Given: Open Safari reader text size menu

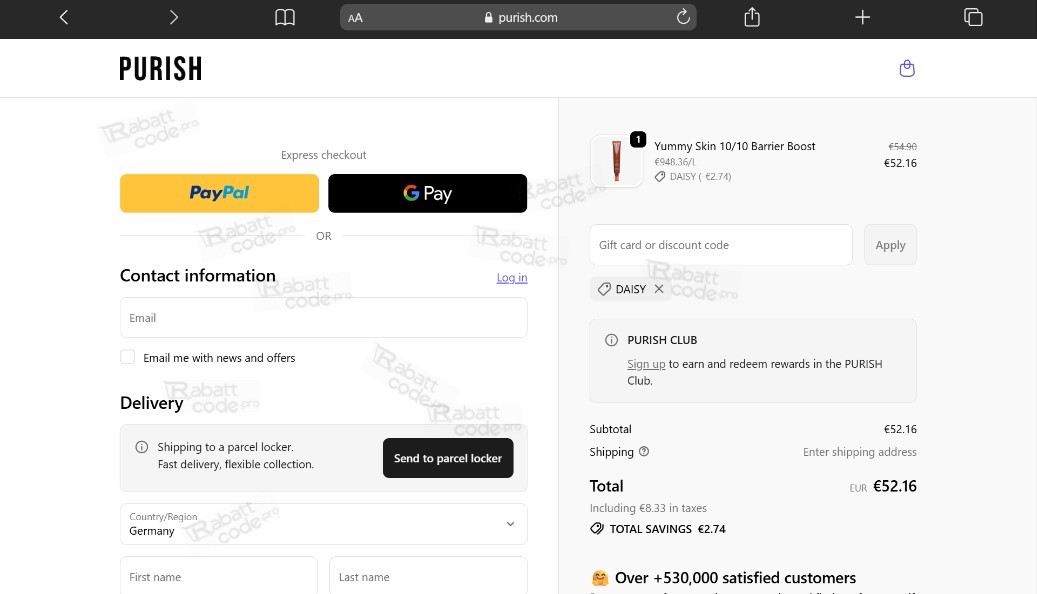Looking at the screenshot, I should tap(356, 17).
